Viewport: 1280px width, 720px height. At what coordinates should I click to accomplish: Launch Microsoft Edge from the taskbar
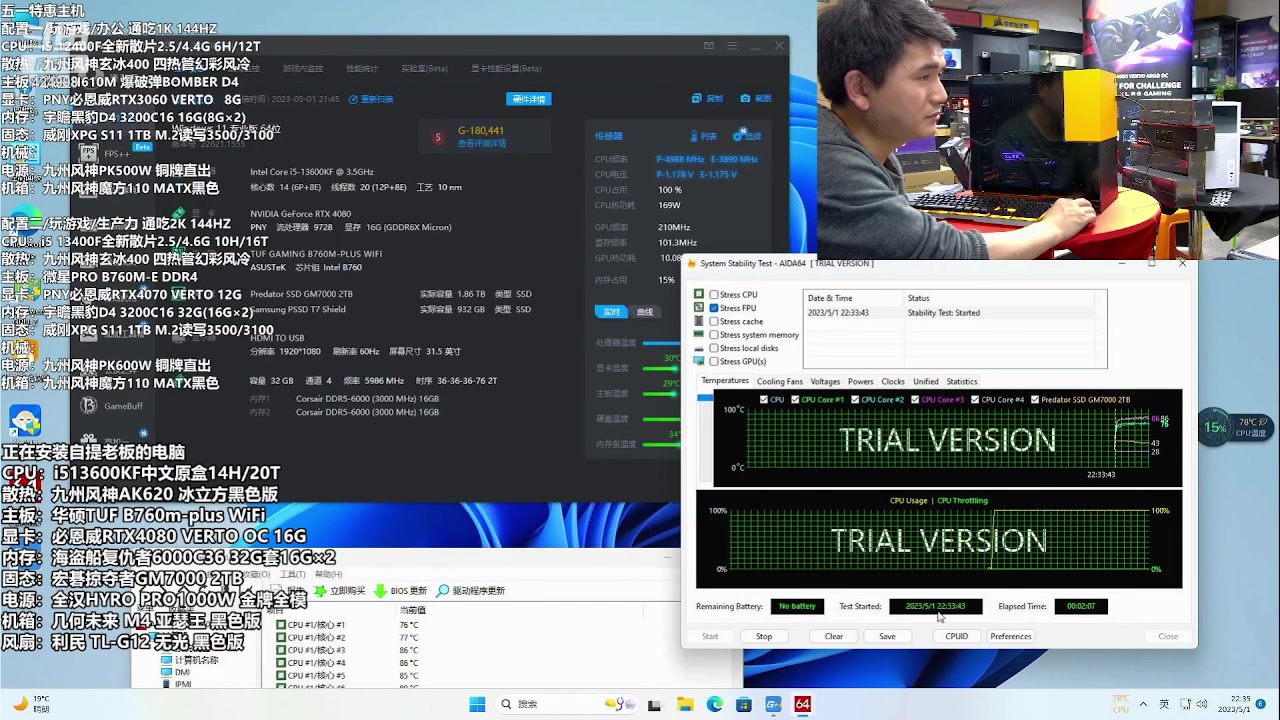pos(714,704)
